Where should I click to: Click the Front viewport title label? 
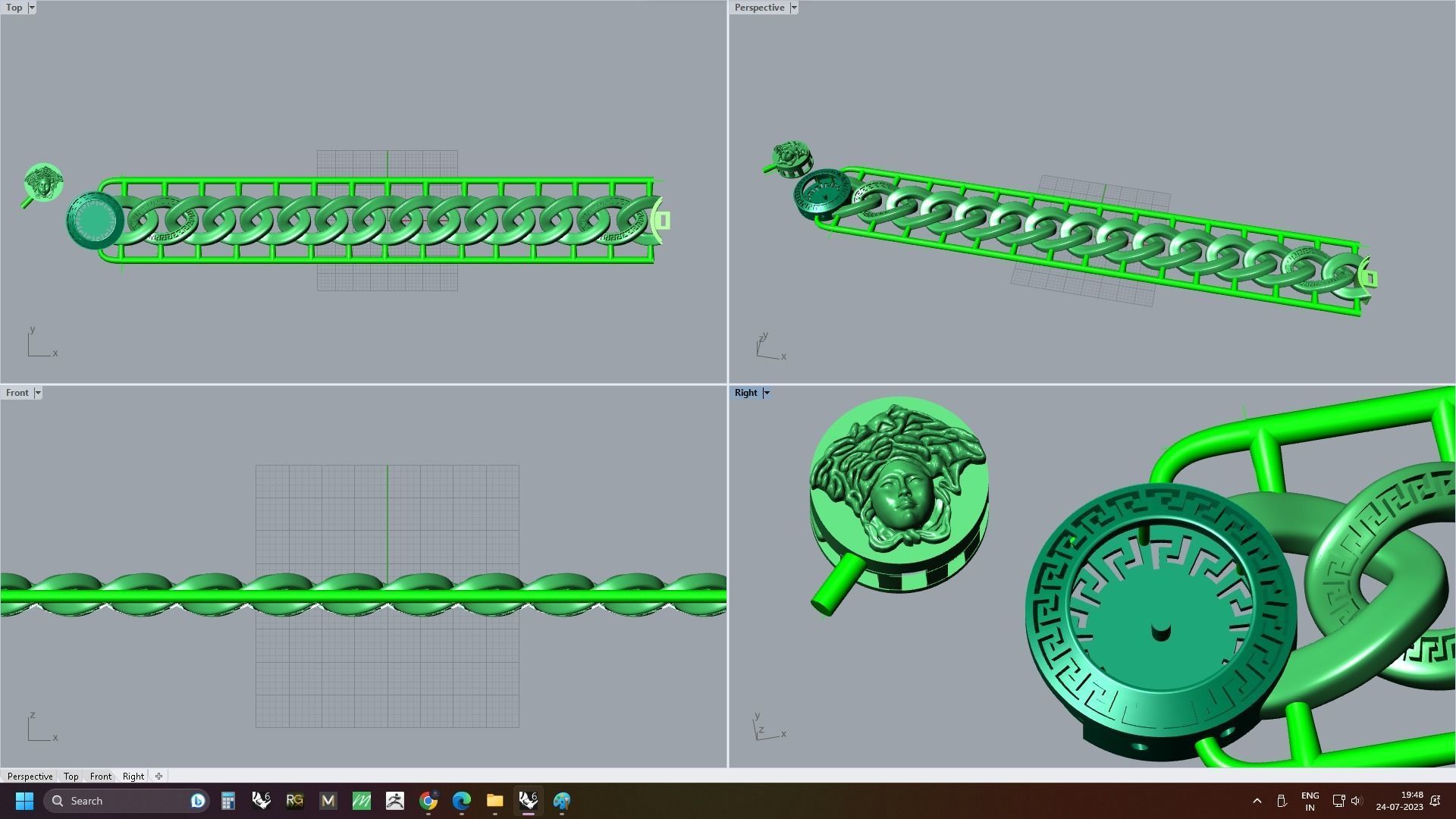(17, 393)
